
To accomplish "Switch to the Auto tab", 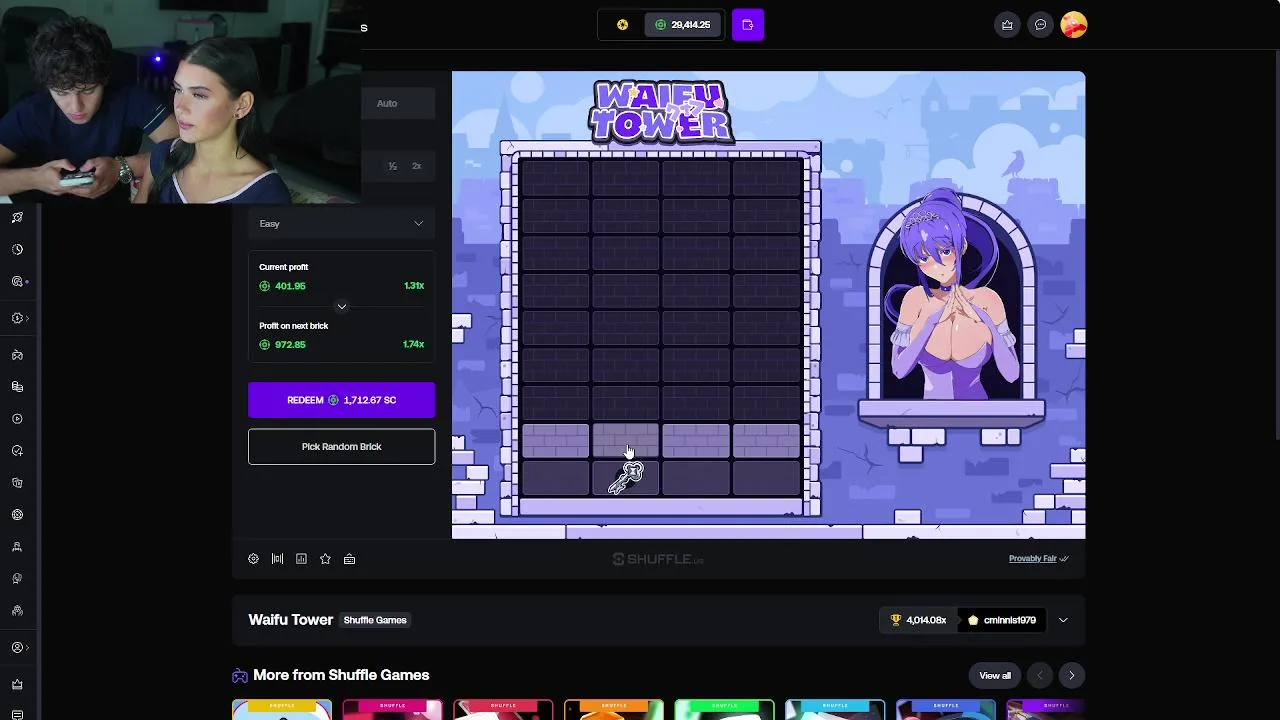I will (x=387, y=103).
